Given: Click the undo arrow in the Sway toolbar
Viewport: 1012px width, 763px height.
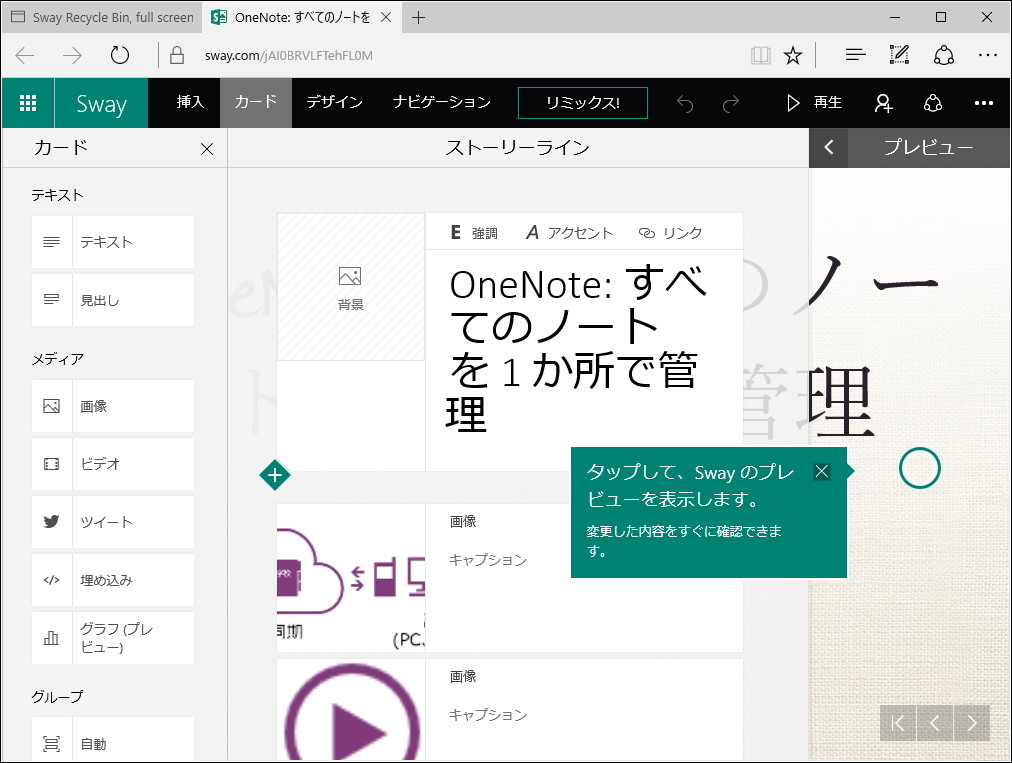Looking at the screenshot, I should click(685, 102).
